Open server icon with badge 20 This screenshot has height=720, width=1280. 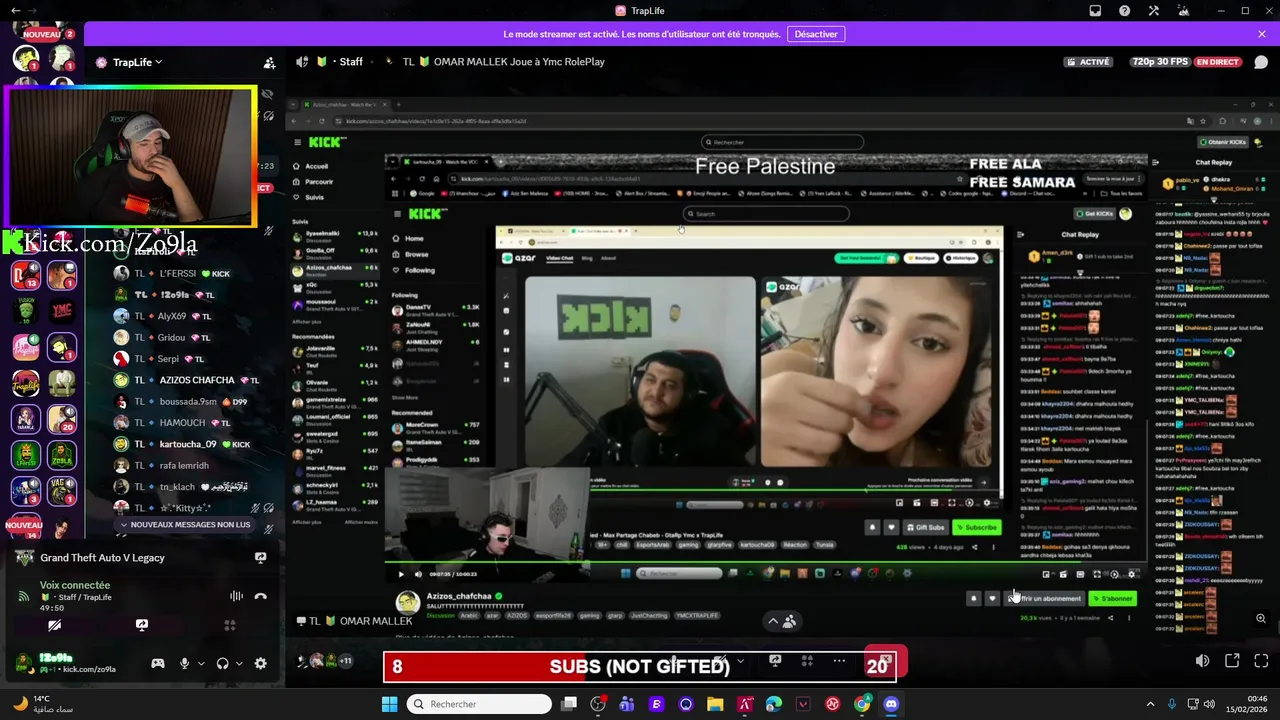[62, 419]
